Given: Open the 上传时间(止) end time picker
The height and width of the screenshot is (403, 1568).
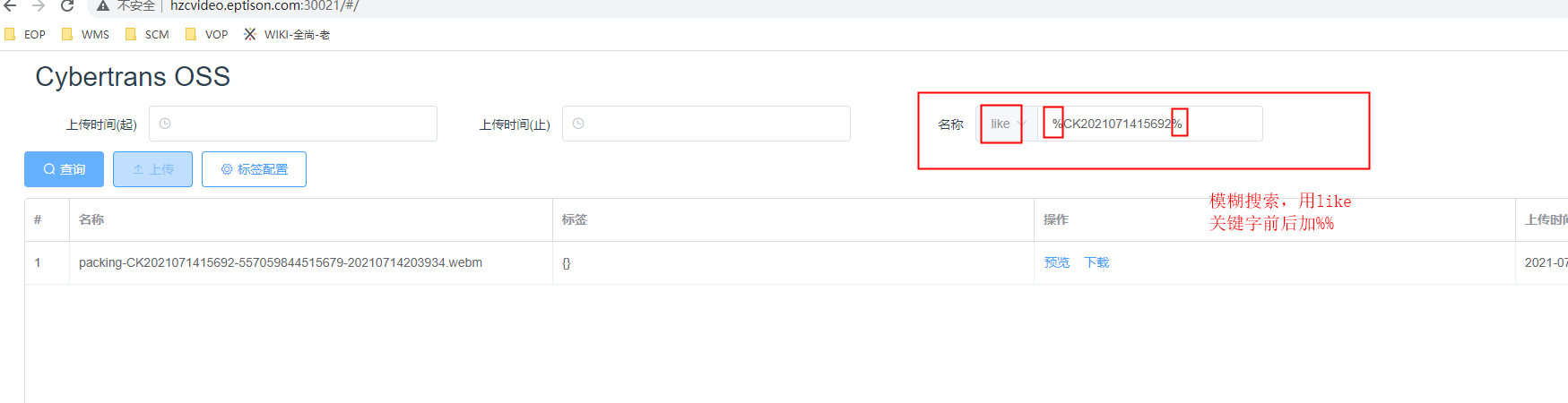Looking at the screenshot, I should coord(706,124).
